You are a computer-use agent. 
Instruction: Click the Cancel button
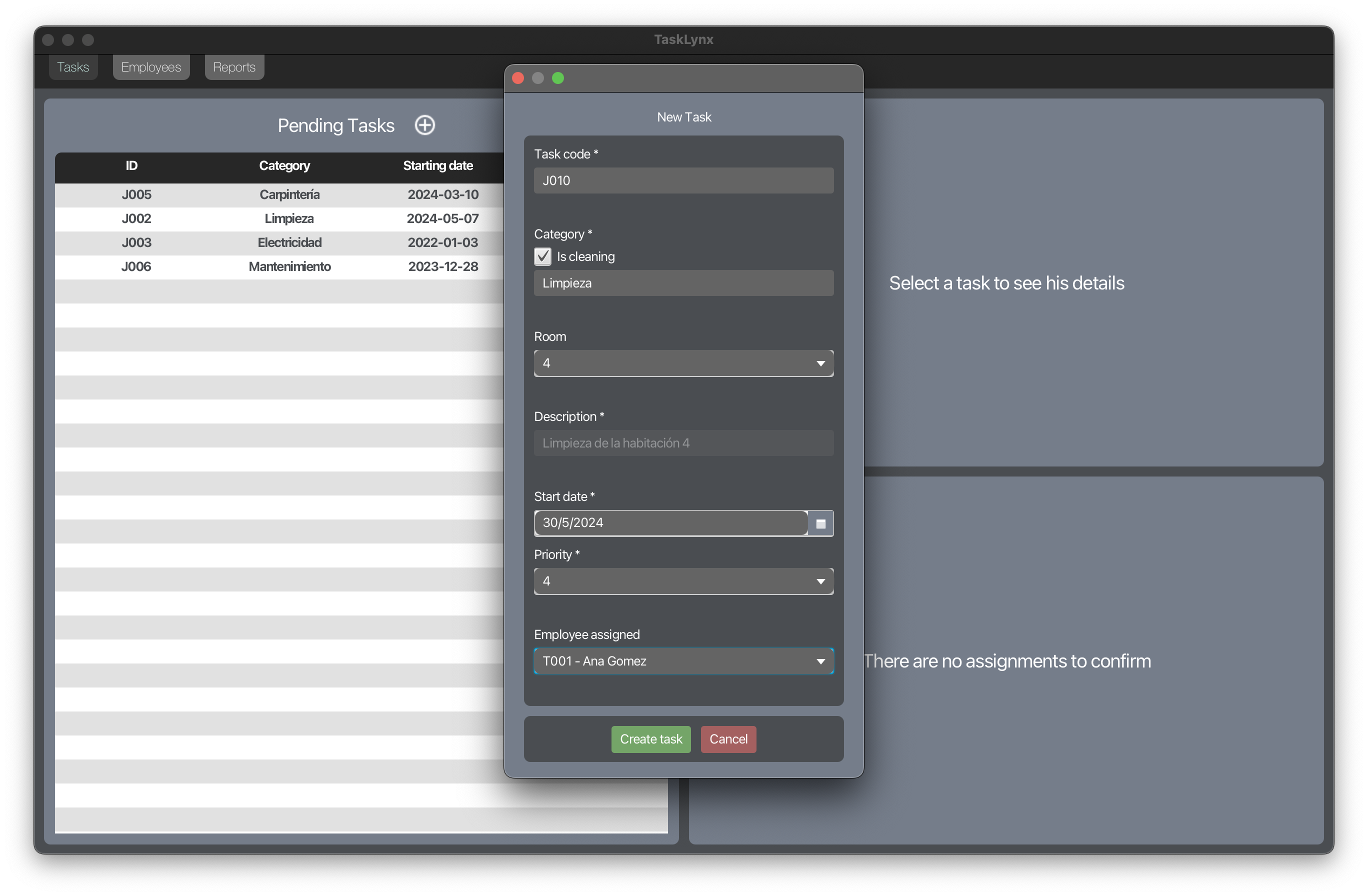point(728,739)
